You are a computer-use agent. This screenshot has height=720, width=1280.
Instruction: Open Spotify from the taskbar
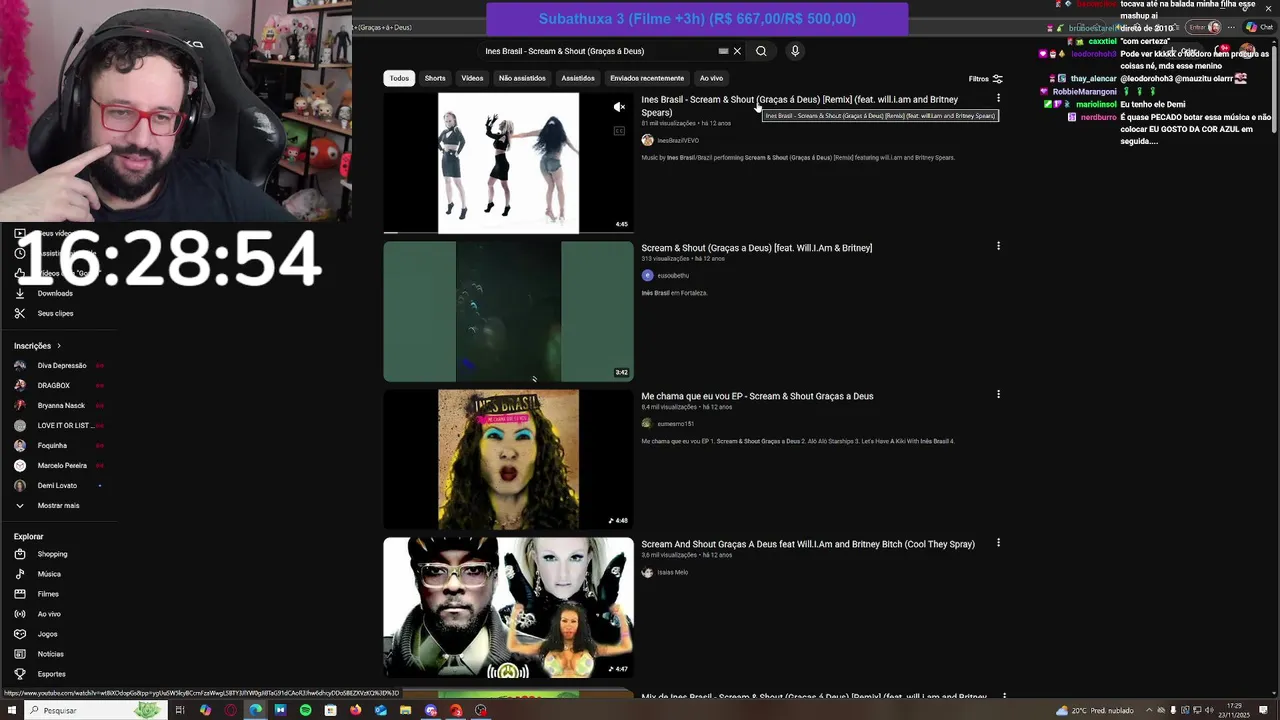click(305, 710)
